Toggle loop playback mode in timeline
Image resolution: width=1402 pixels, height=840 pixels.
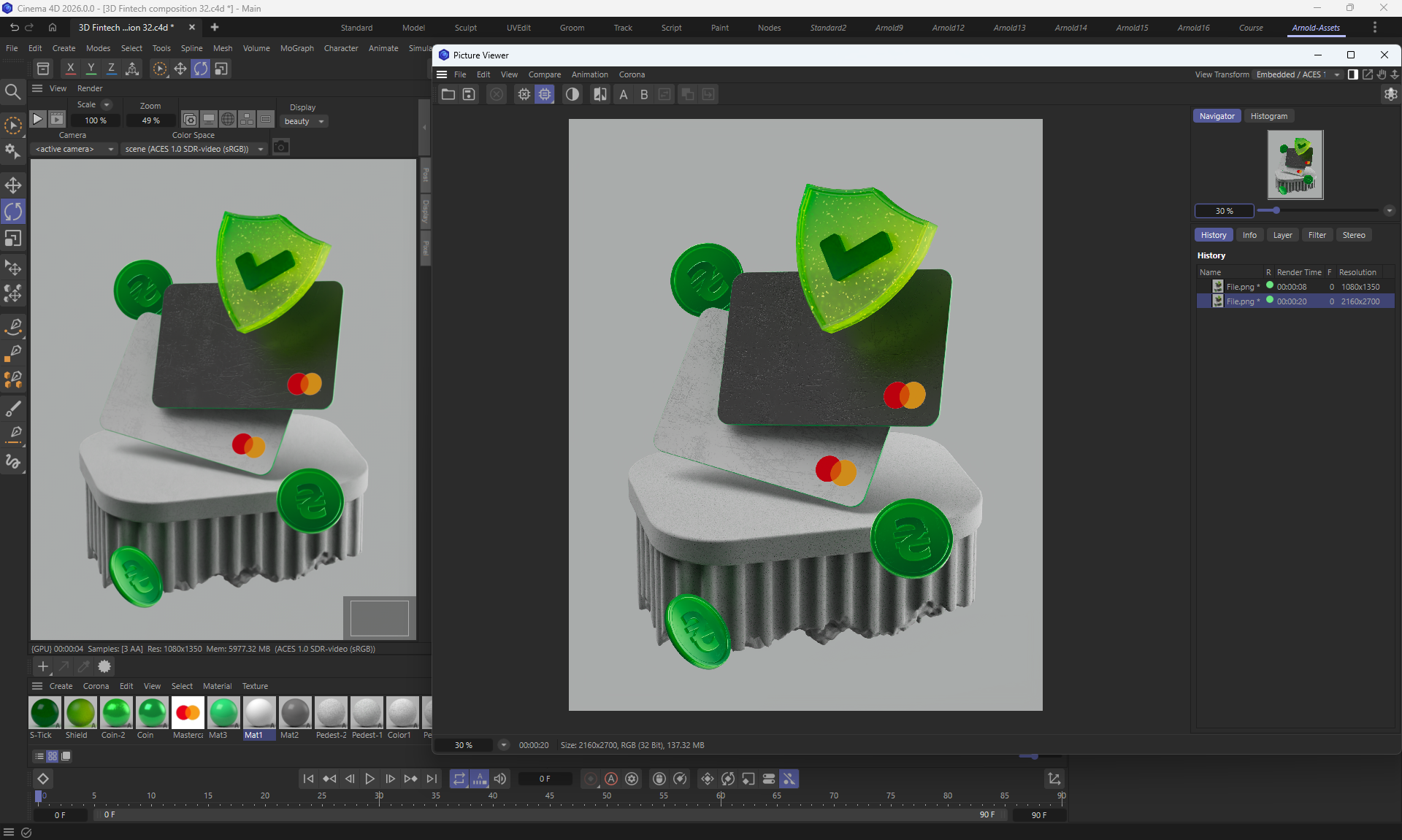pyautogui.click(x=459, y=779)
